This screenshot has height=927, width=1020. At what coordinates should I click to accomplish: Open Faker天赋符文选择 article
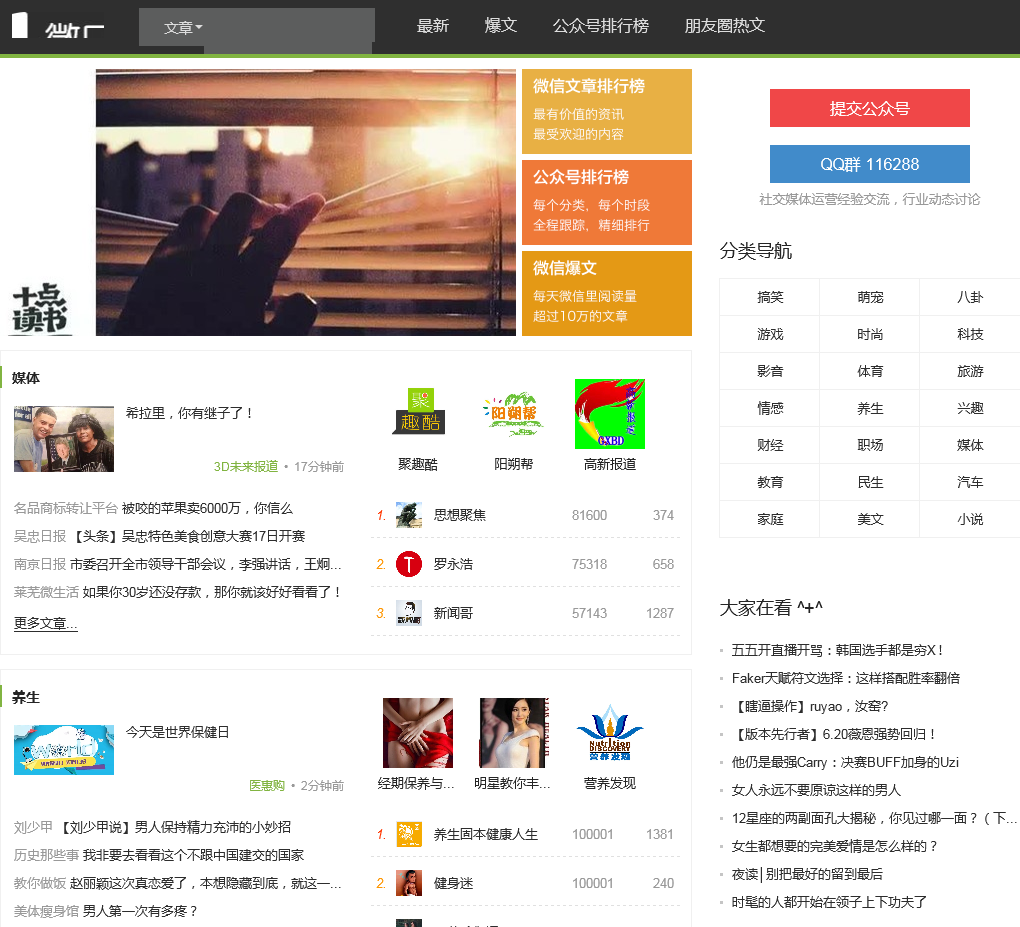click(x=846, y=678)
